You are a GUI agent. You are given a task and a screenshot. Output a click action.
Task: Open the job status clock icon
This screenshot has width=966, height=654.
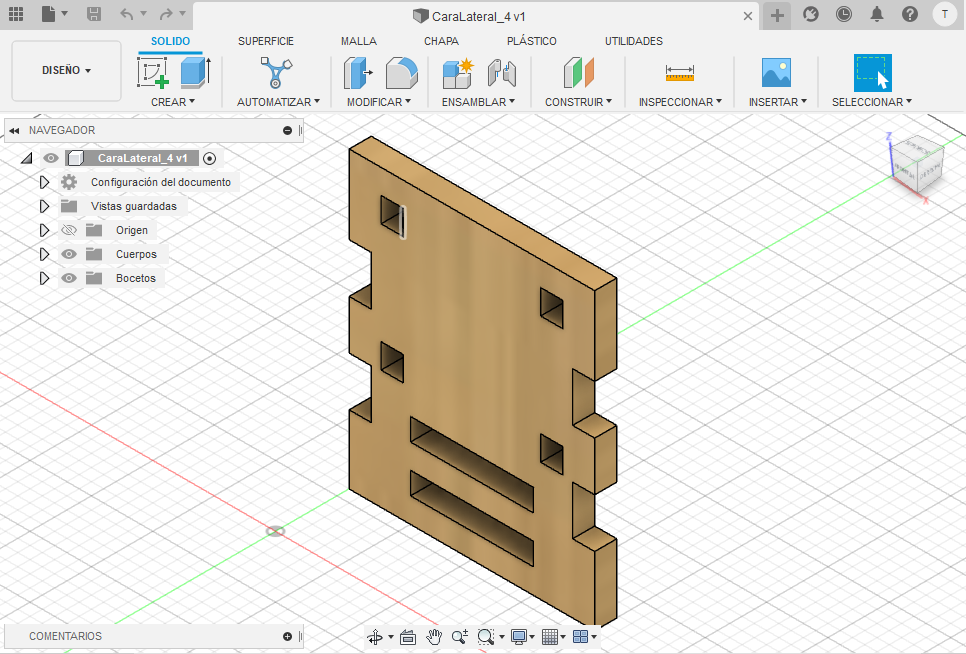843,14
